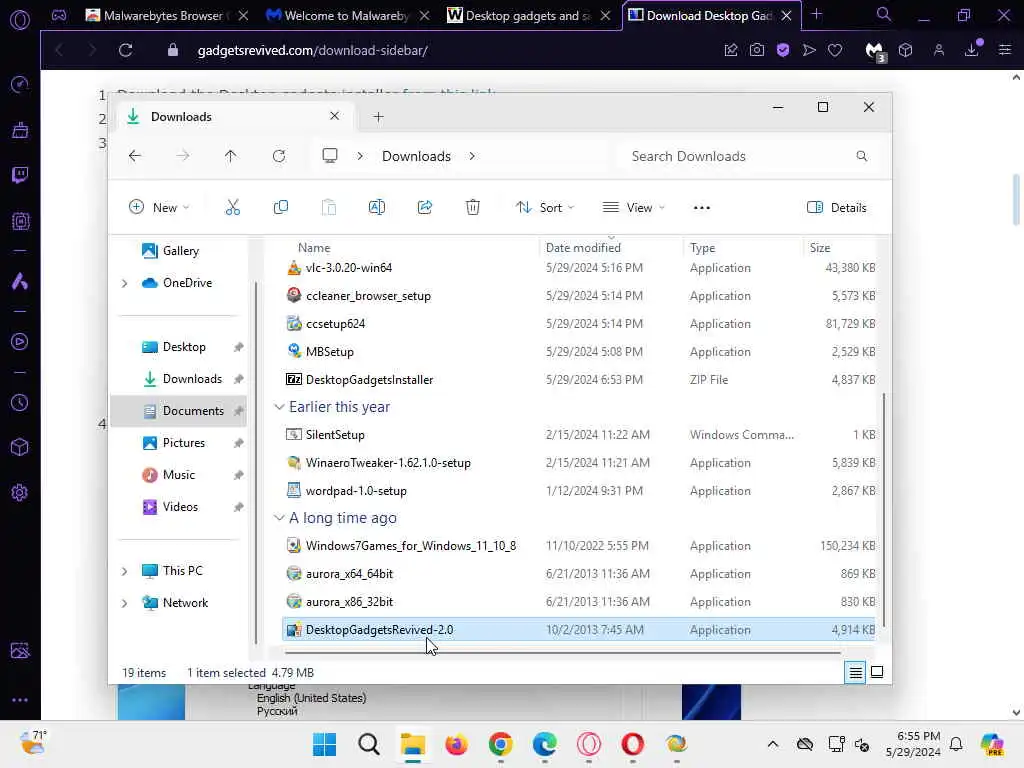This screenshot has width=1024, height=768.
Task: Collapse the Earlier this year group
Action: pyautogui.click(x=279, y=407)
